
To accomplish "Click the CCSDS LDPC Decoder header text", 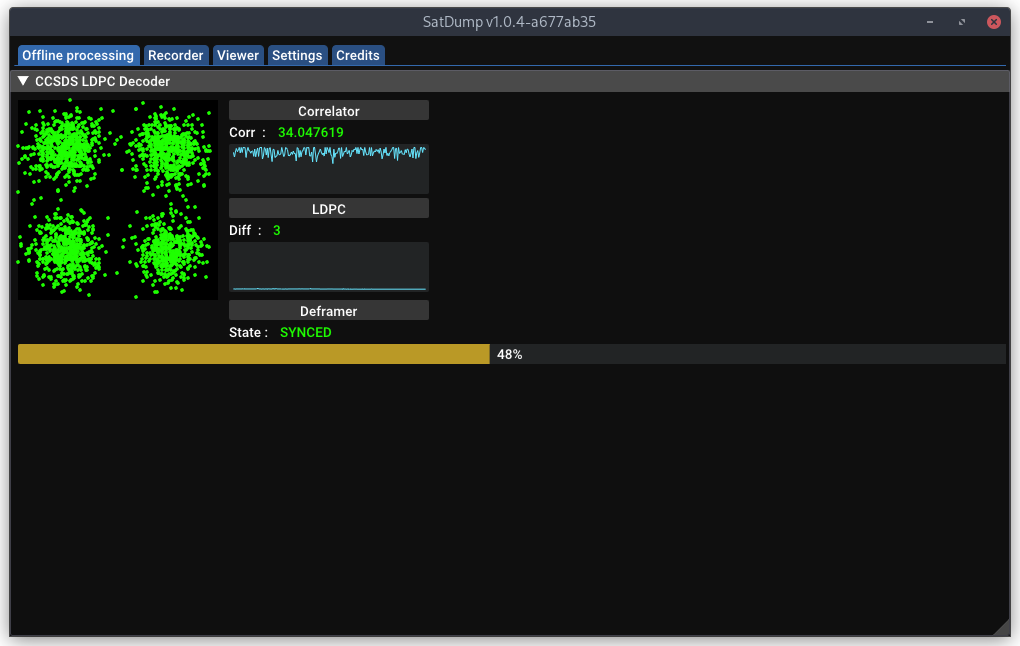I will 102,81.
